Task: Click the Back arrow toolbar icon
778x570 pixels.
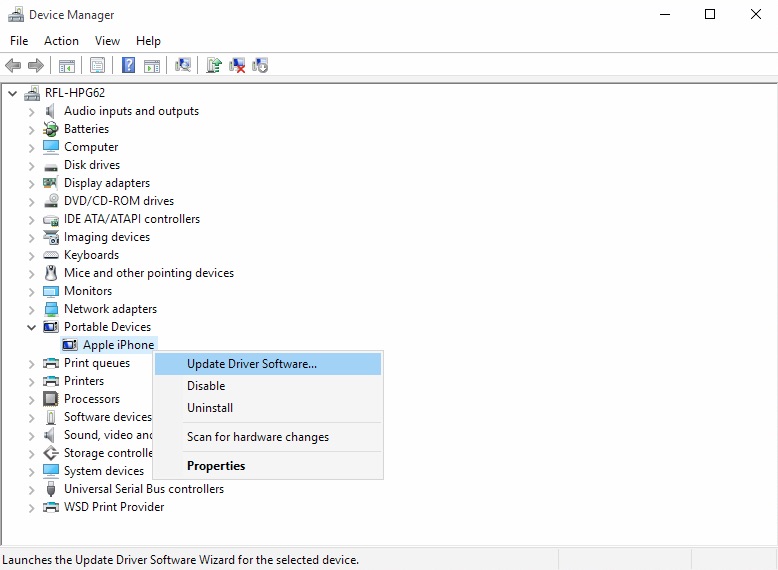Action: 13,66
